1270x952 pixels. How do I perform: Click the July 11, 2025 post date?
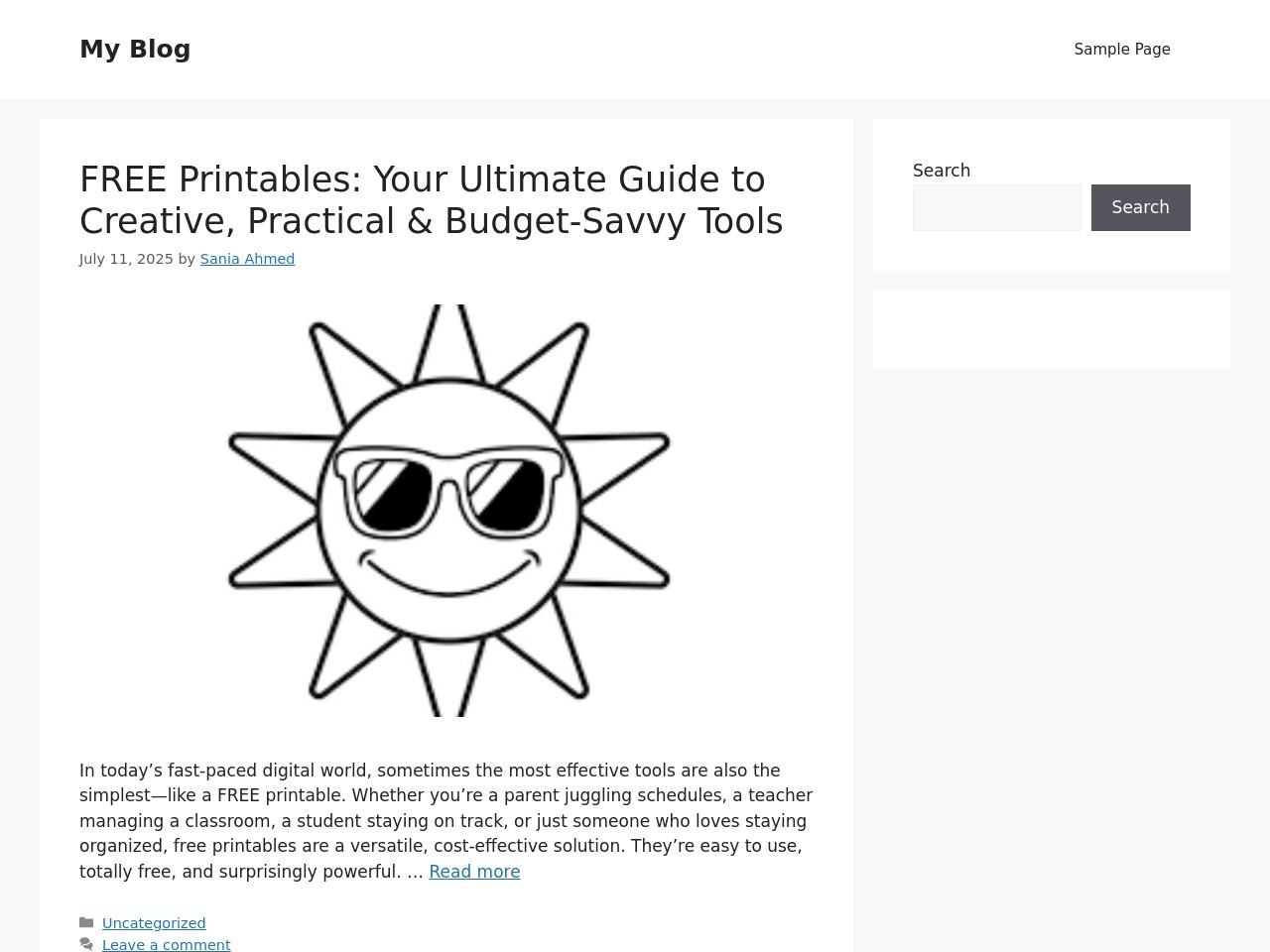click(126, 259)
